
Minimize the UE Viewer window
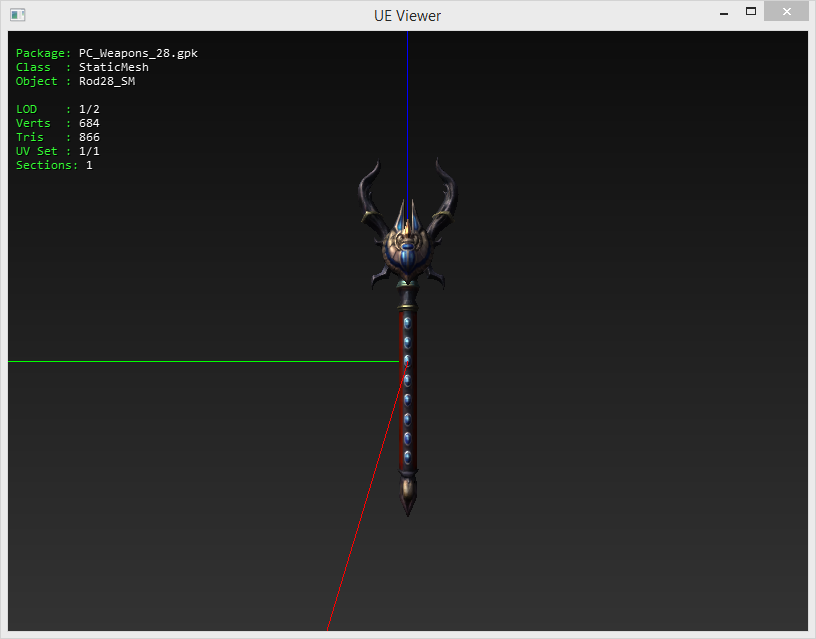(722, 13)
